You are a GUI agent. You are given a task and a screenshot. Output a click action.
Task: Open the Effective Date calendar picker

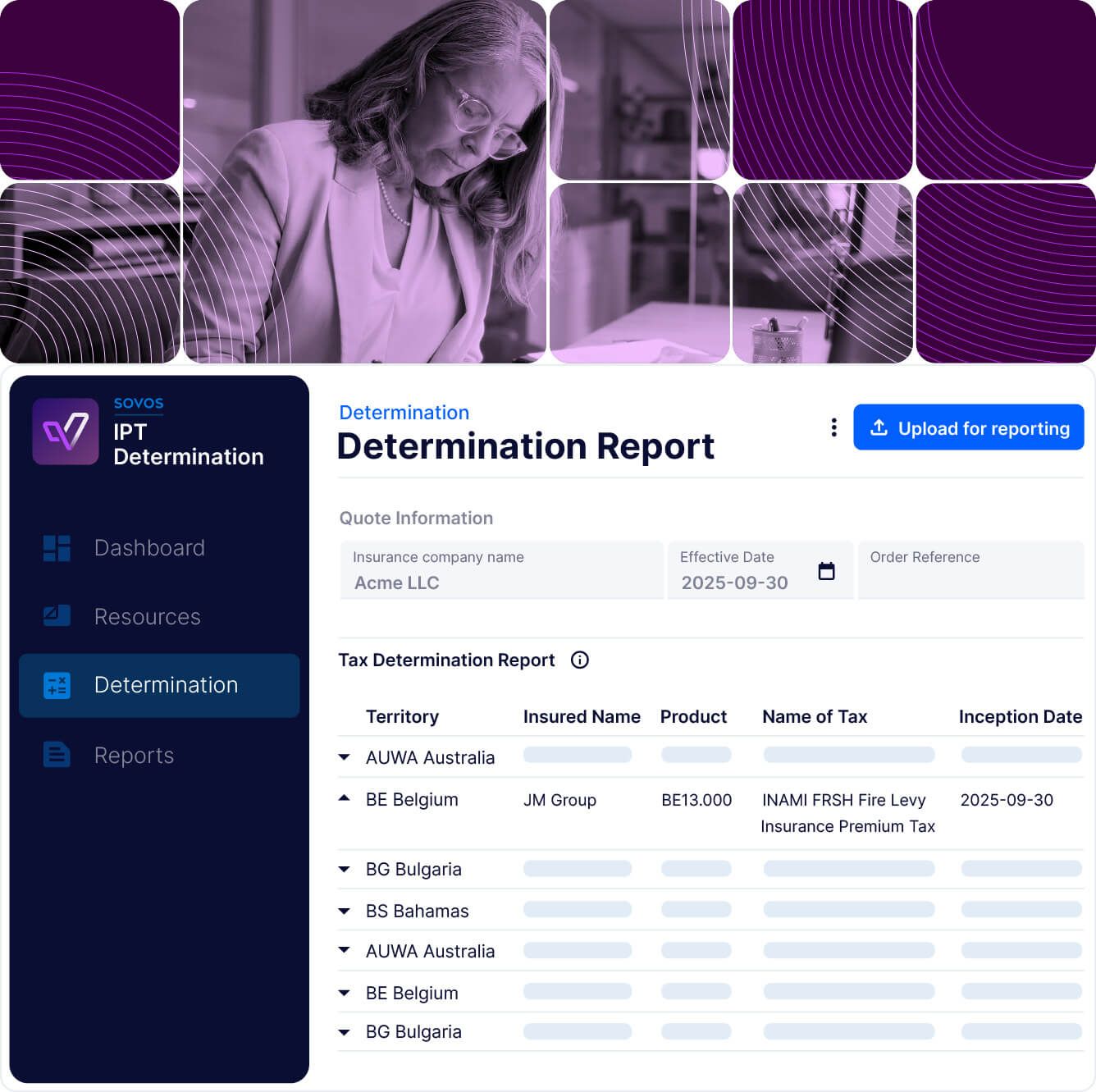tap(826, 571)
